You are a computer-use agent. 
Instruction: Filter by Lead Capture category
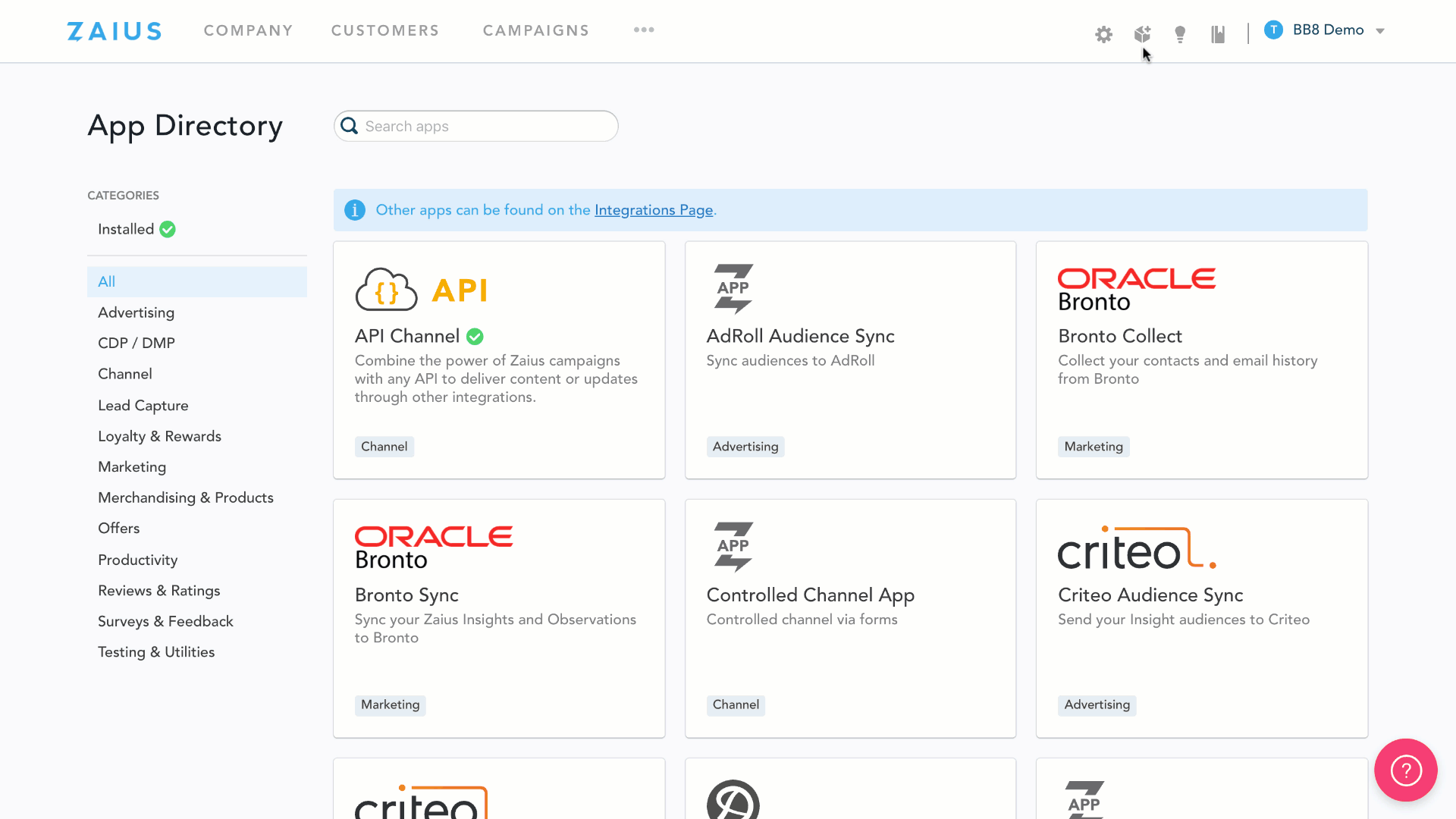coord(143,406)
